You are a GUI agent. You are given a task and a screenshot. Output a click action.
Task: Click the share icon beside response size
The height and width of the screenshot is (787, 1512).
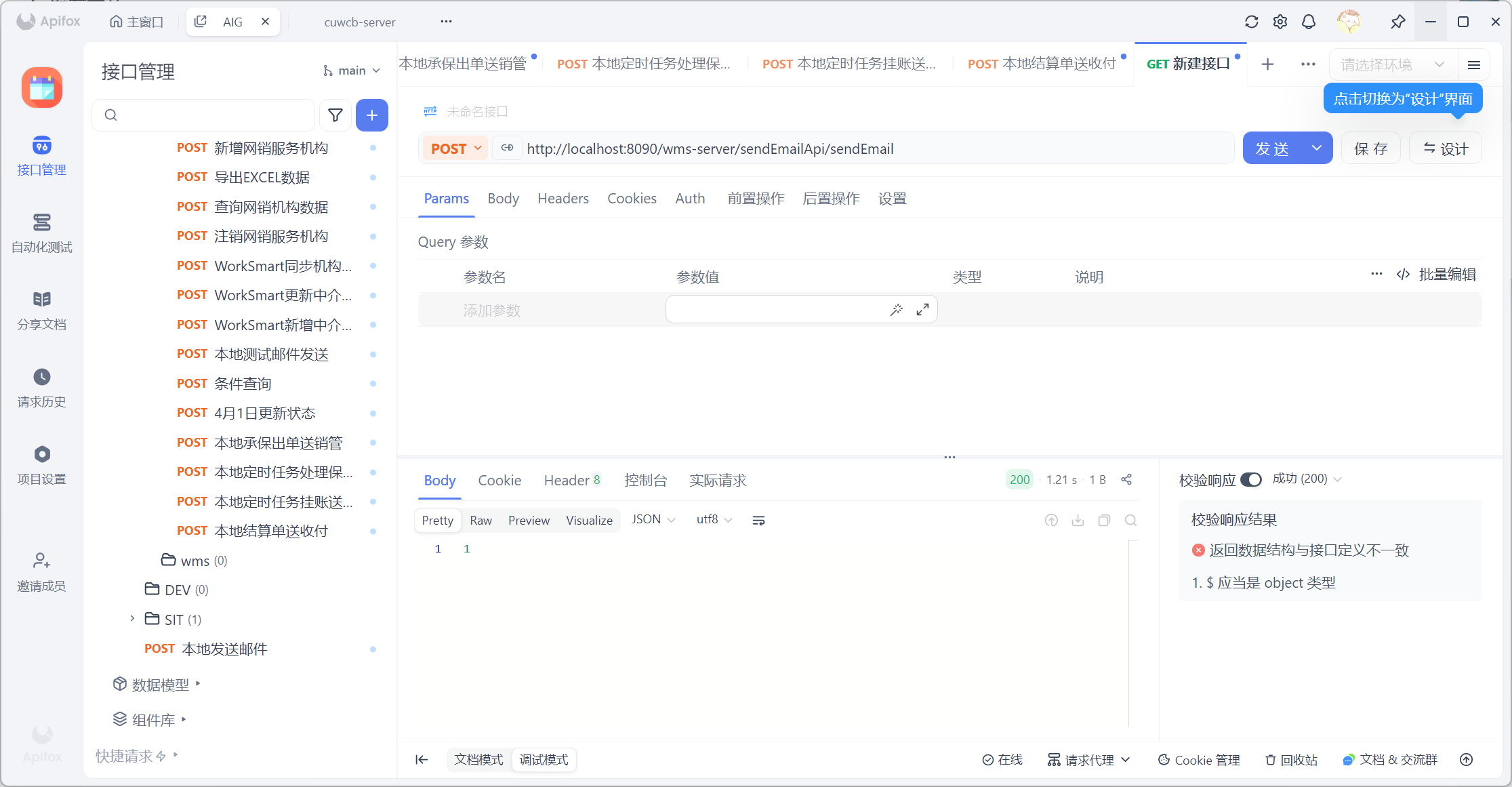(1126, 479)
